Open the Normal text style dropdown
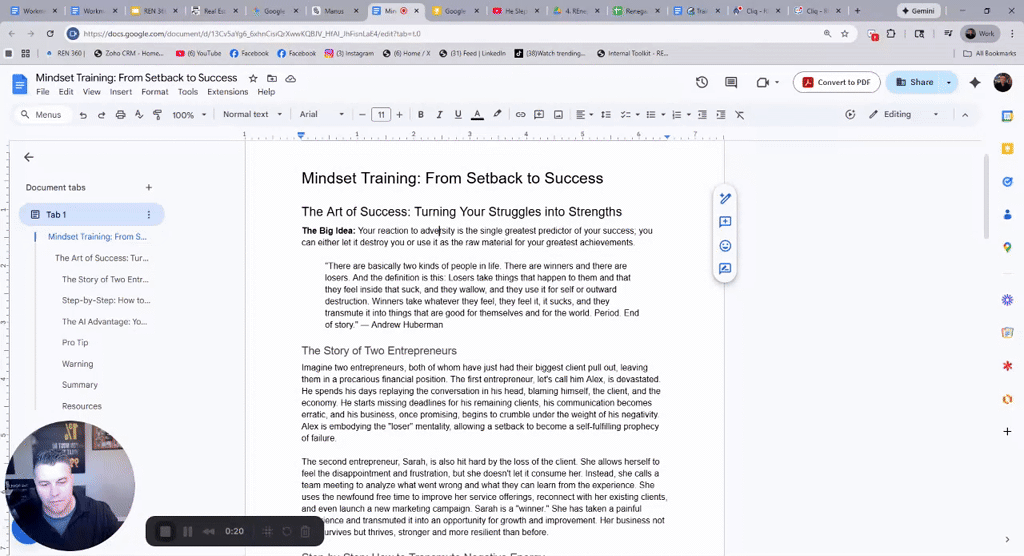Image resolution: width=1024 pixels, height=556 pixels. coord(252,114)
